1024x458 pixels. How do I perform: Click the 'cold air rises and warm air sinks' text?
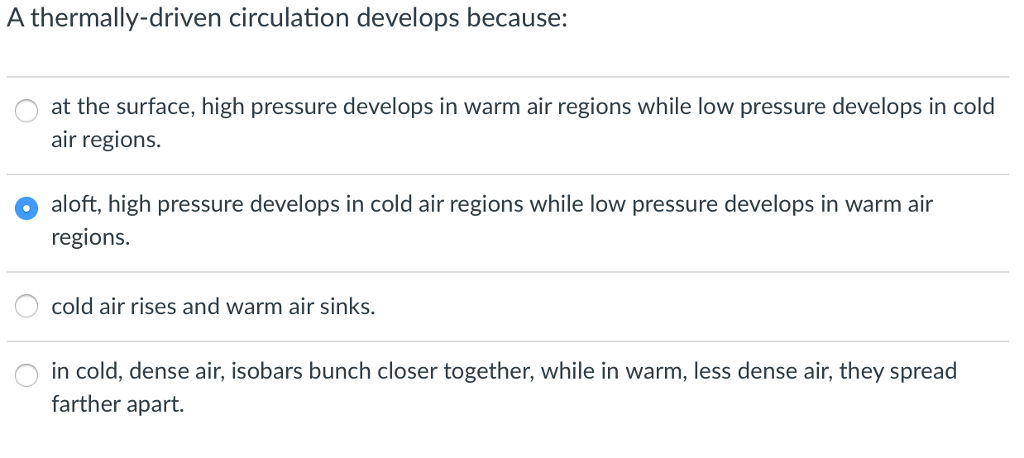(213, 307)
